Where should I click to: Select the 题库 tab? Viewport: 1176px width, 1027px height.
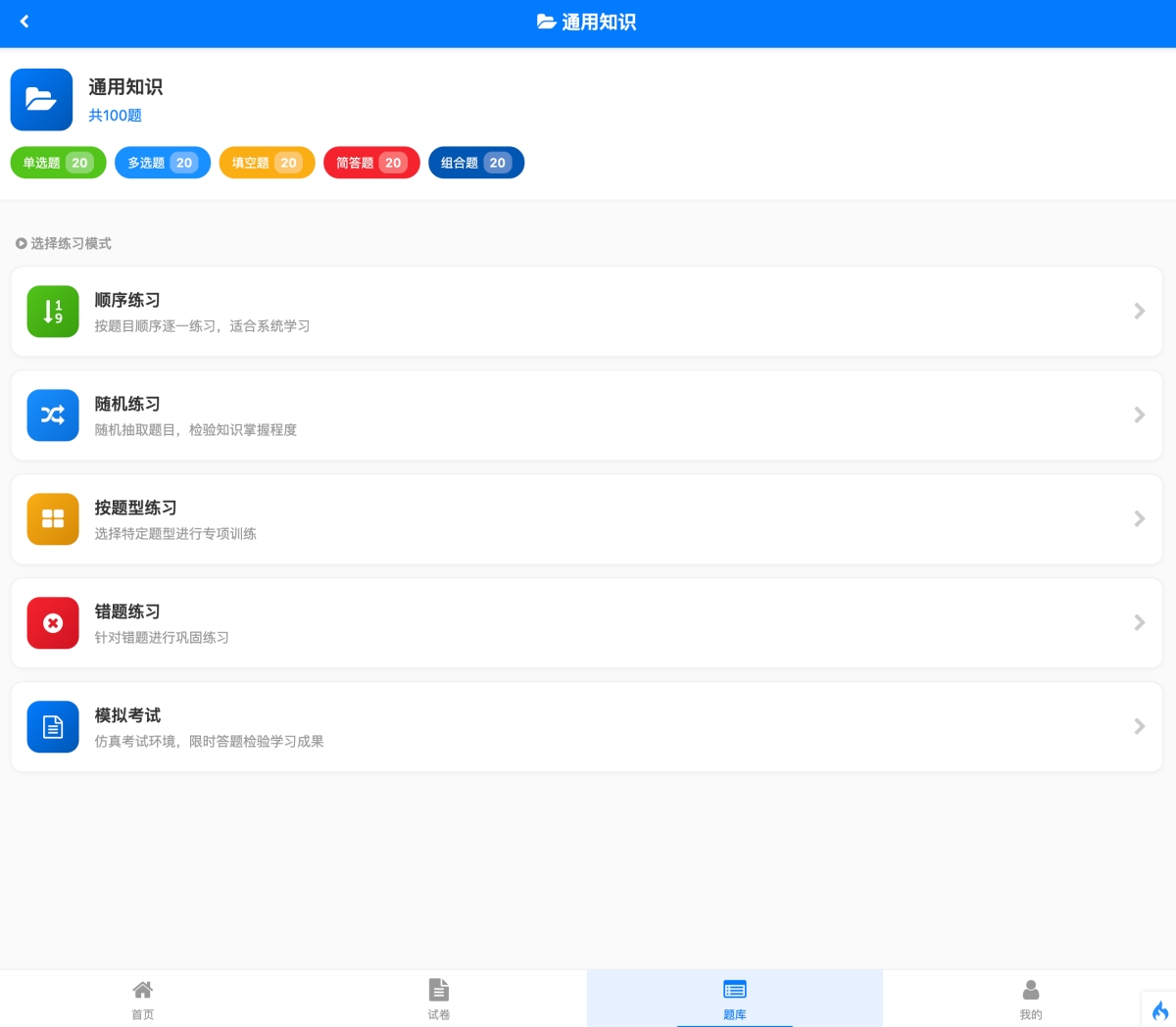(735, 999)
